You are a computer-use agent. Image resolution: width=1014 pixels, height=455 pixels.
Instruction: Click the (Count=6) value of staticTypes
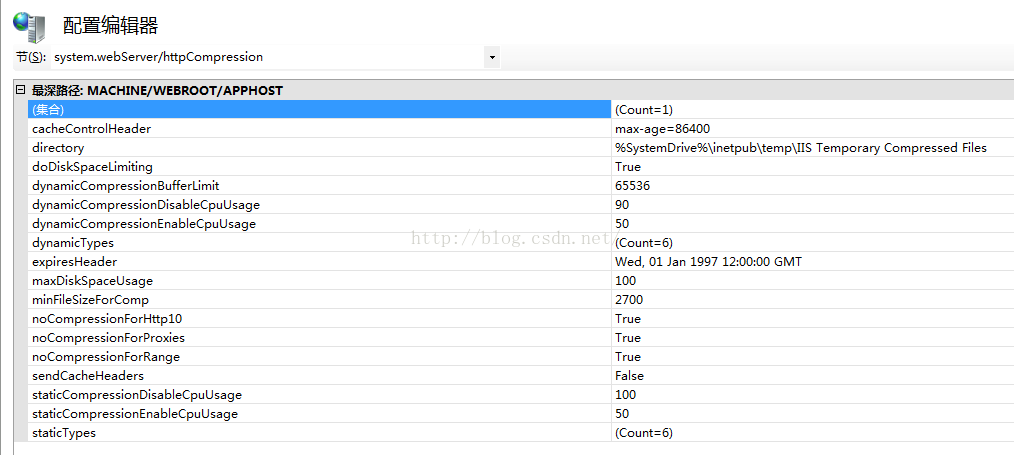tap(644, 433)
